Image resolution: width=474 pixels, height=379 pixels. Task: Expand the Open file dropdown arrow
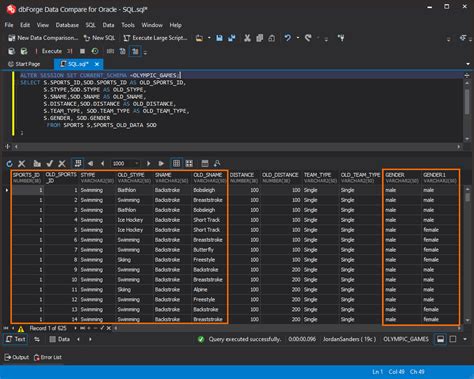coord(209,38)
